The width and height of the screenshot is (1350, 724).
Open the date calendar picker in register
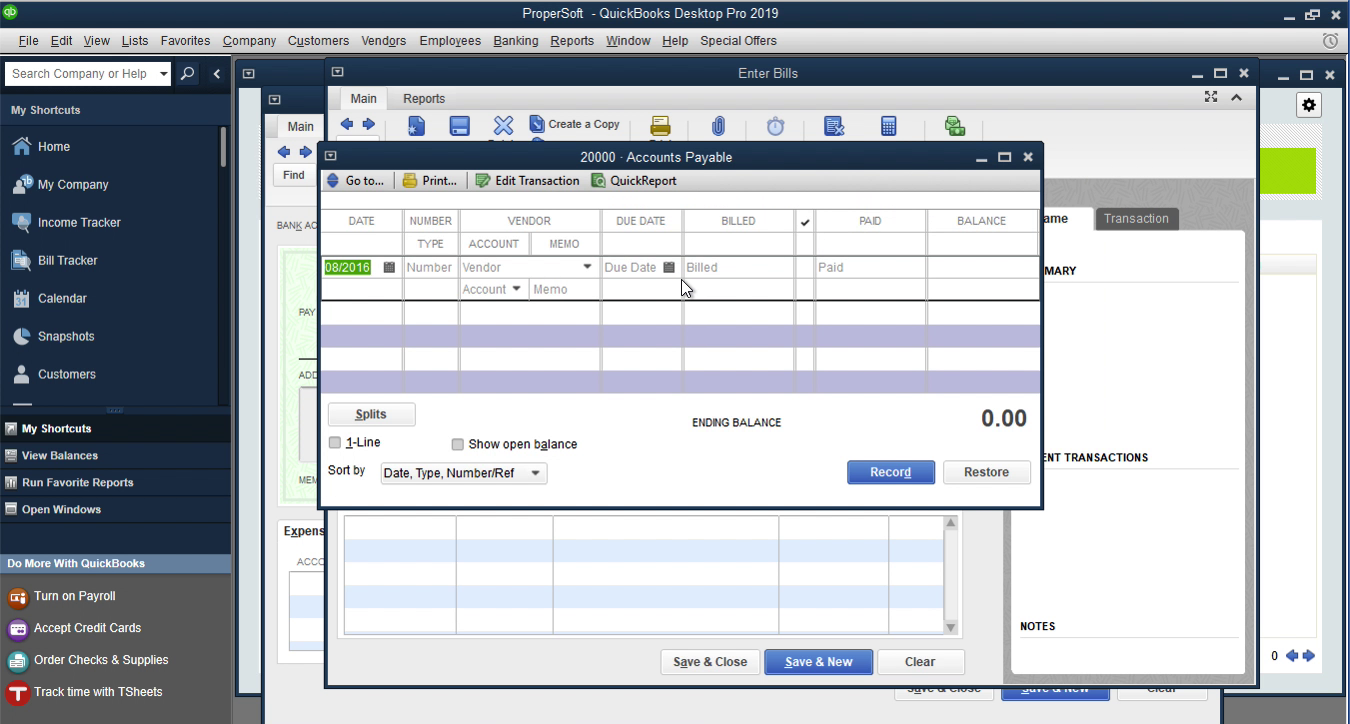[390, 268]
